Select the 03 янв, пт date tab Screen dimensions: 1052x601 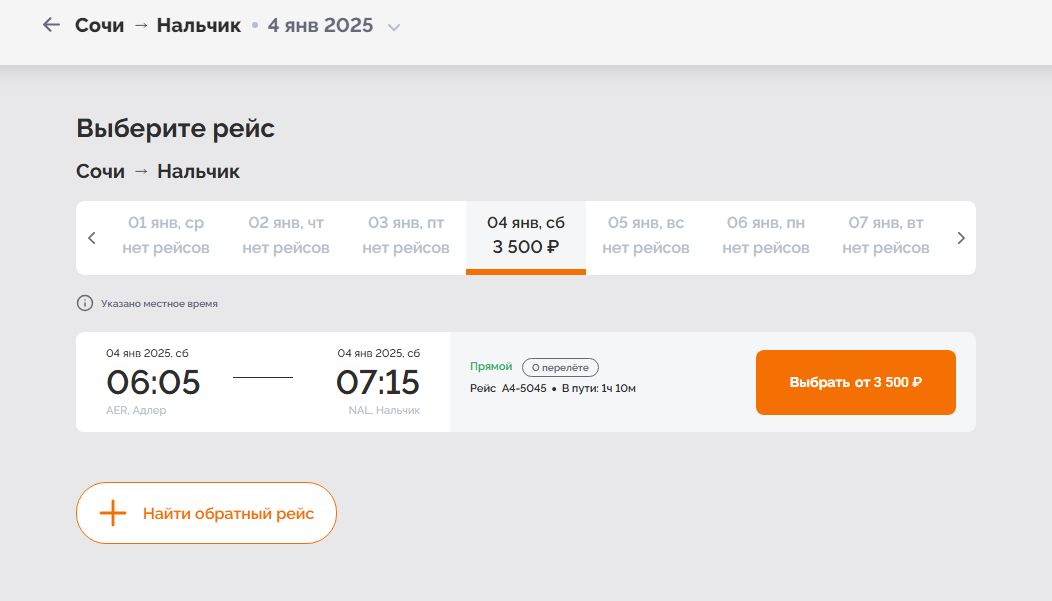tap(406, 236)
